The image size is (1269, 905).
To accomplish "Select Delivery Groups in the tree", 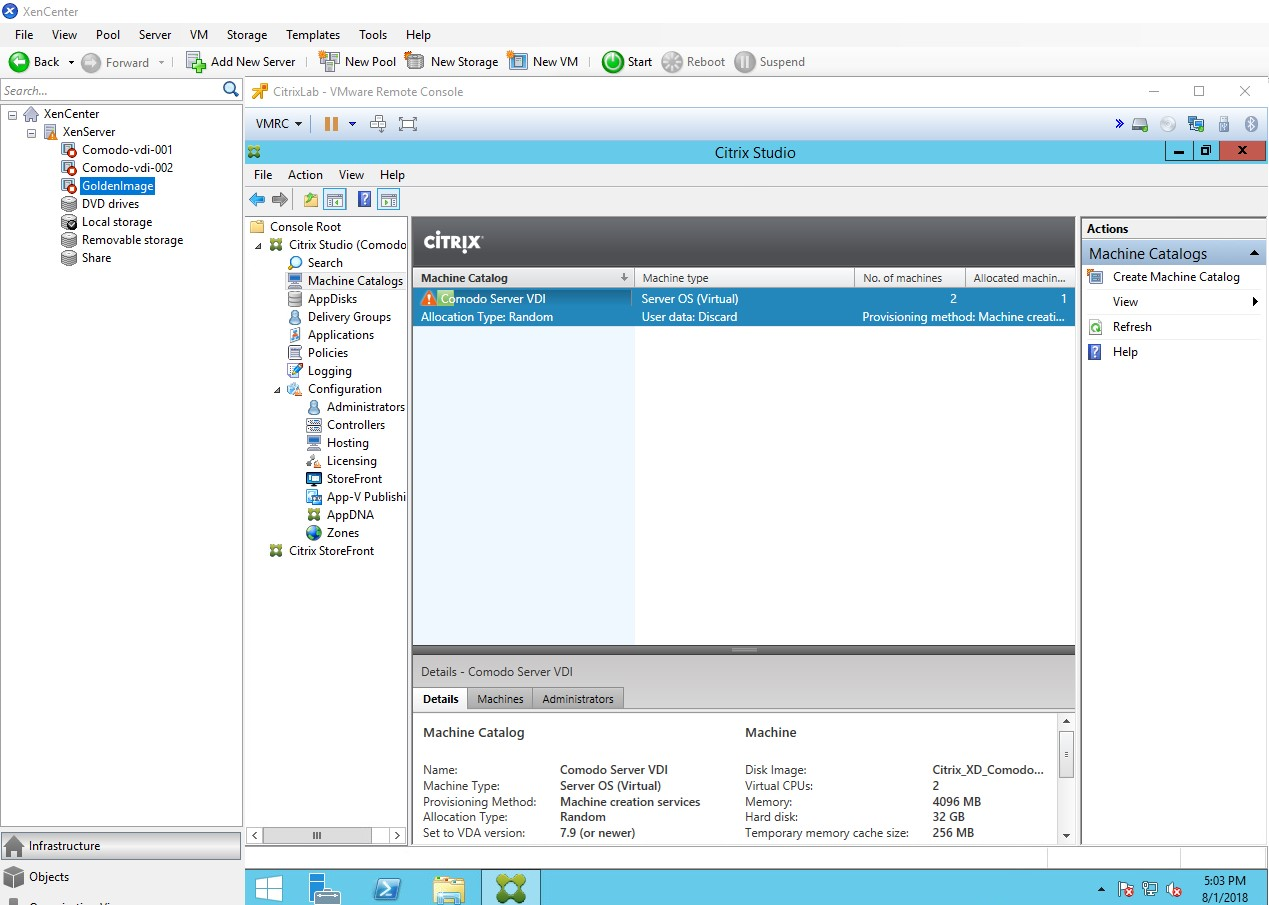I will 349,317.
